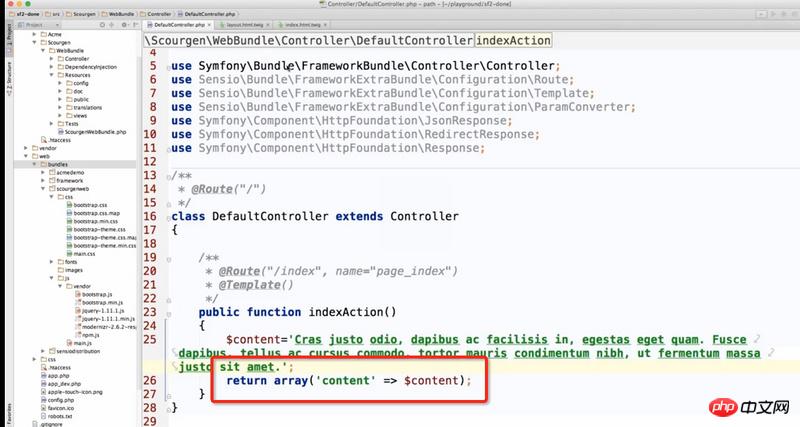Click the Run arrow in toolbar
Image resolution: width=800 pixels, height=427 pixels.
click(x=774, y=14)
